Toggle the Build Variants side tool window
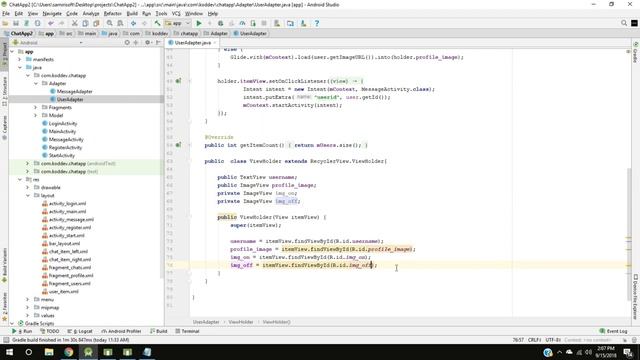640x360 pixels. click(x=4, y=265)
